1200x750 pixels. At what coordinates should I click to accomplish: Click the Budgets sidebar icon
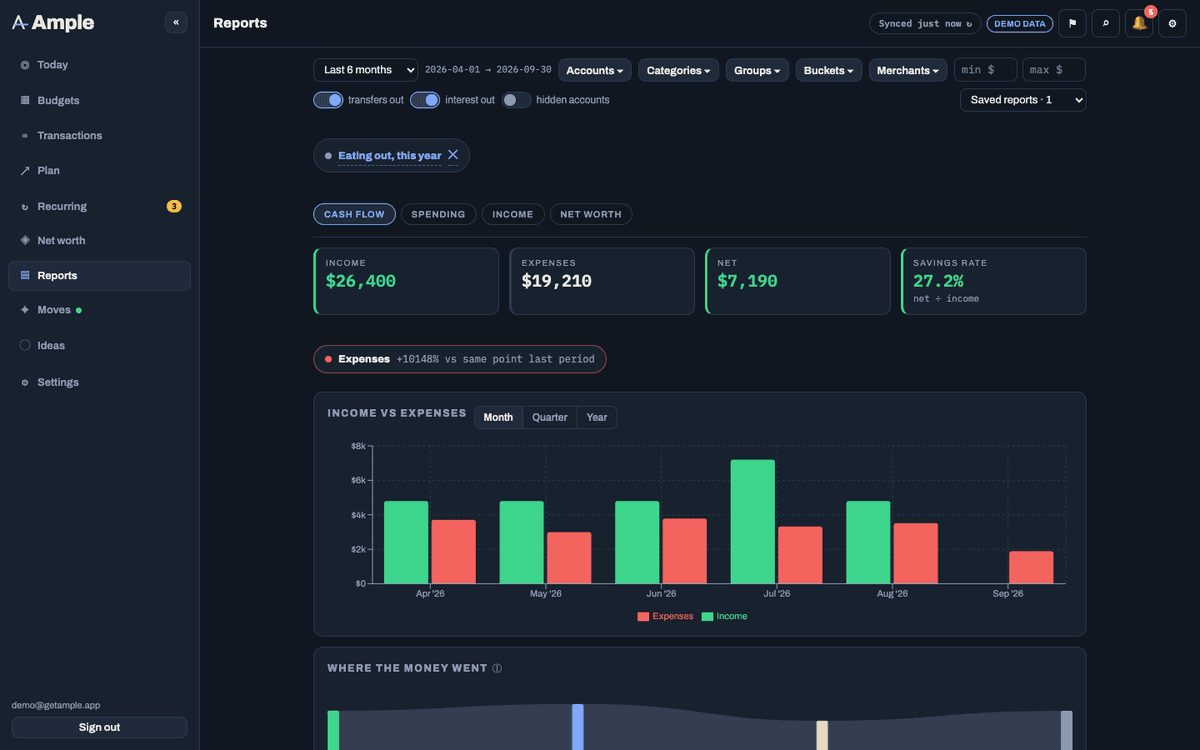tap(25, 100)
